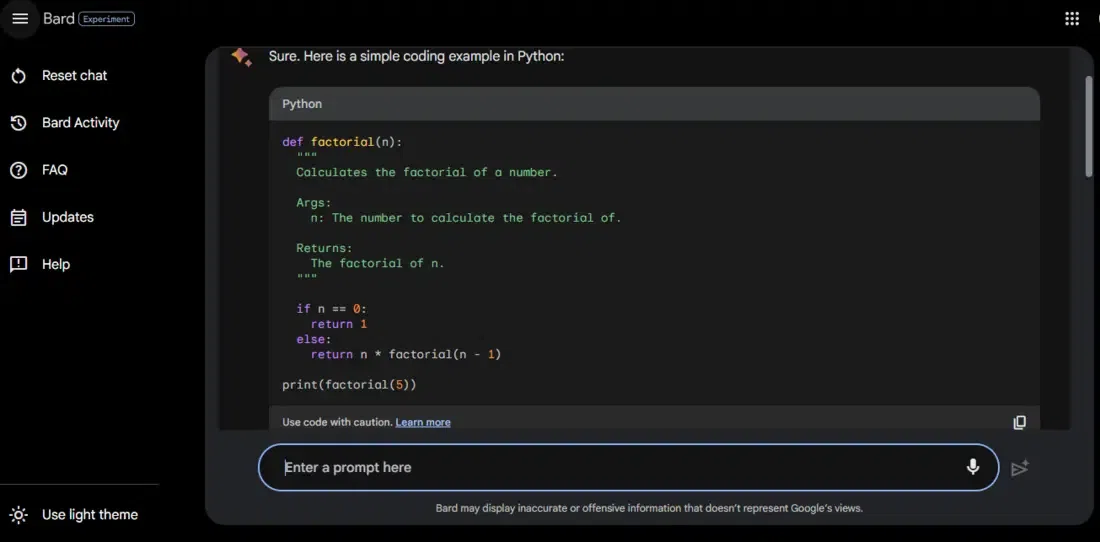Click the print(factorial(5)) code line
1100x542 pixels.
coord(349,384)
